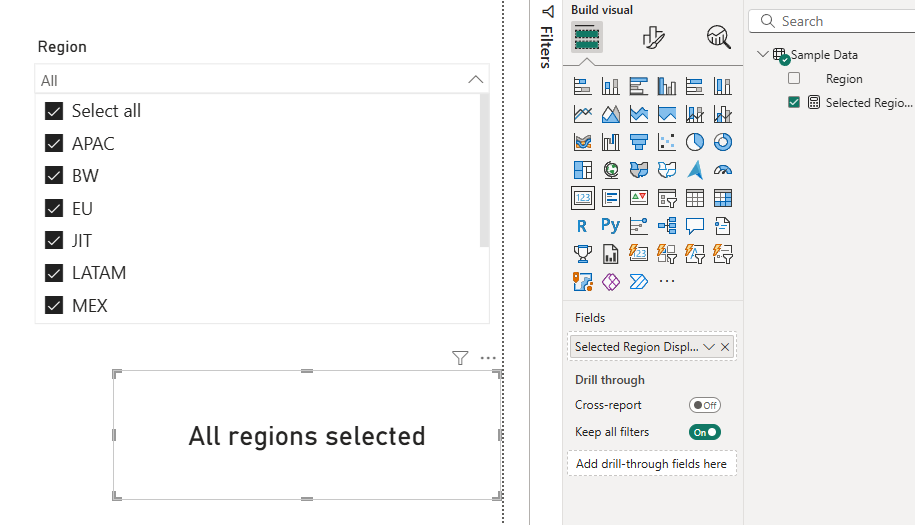This screenshot has width=915, height=525.
Task: Open More options on the card visual
Action: (x=488, y=358)
